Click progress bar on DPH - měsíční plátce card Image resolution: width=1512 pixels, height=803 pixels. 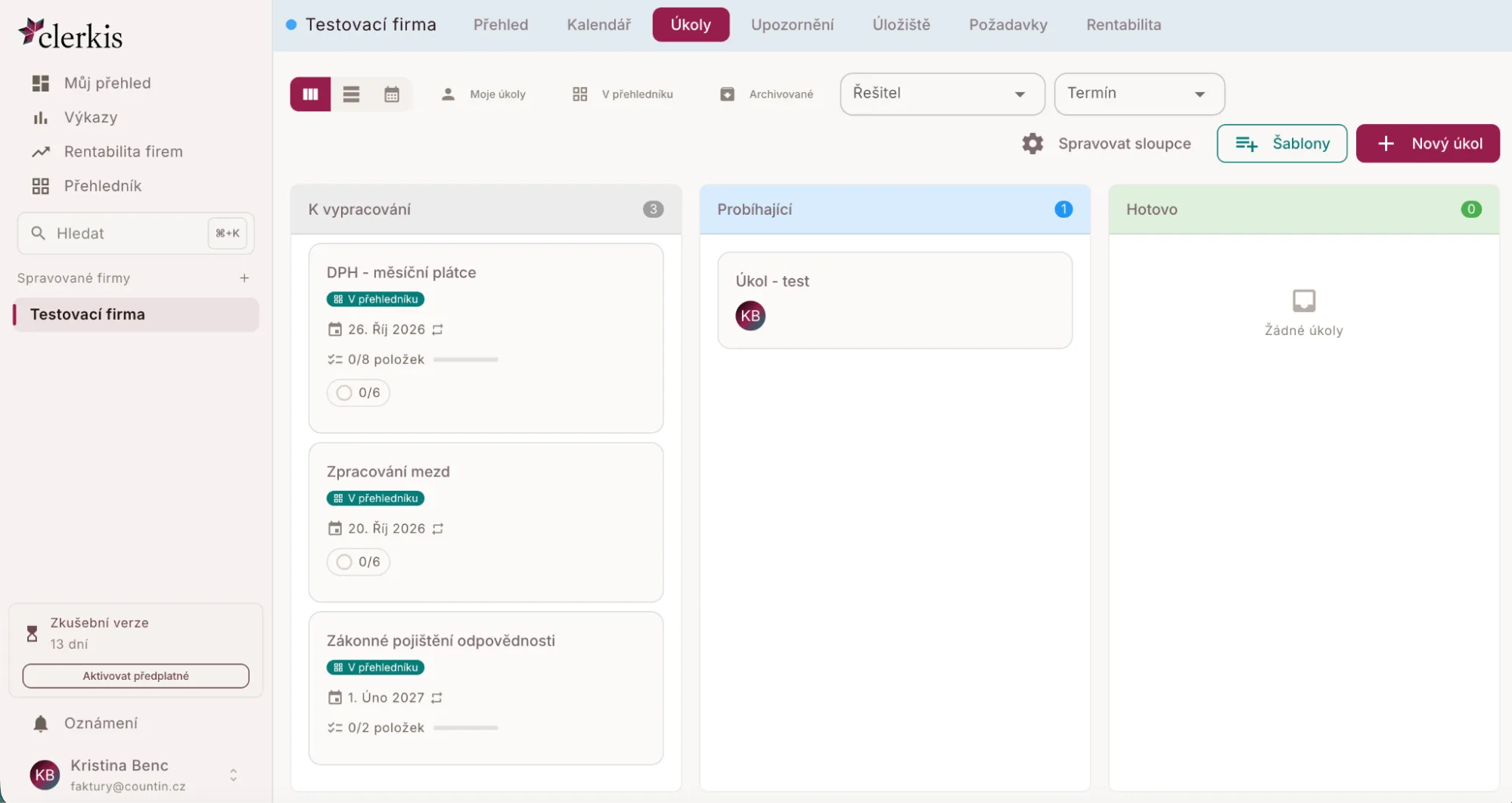(x=465, y=360)
